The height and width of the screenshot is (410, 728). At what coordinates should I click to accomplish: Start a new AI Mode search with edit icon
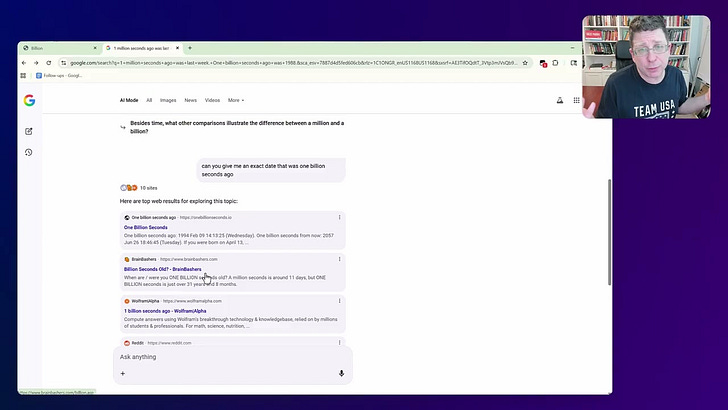coord(29,131)
